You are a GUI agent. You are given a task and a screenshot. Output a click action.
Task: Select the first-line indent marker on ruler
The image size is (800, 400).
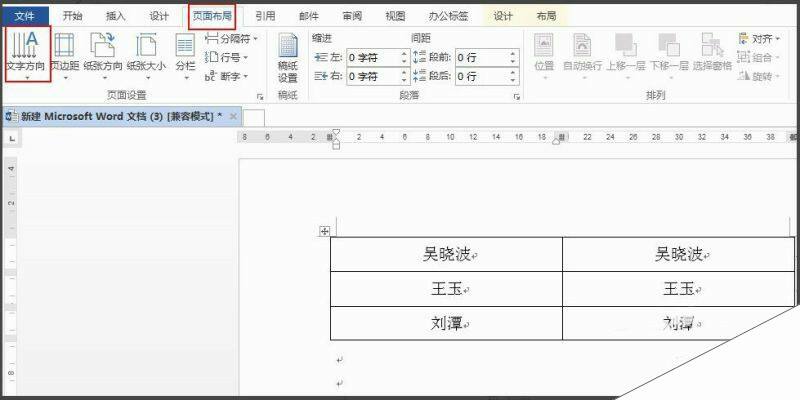(x=336, y=133)
